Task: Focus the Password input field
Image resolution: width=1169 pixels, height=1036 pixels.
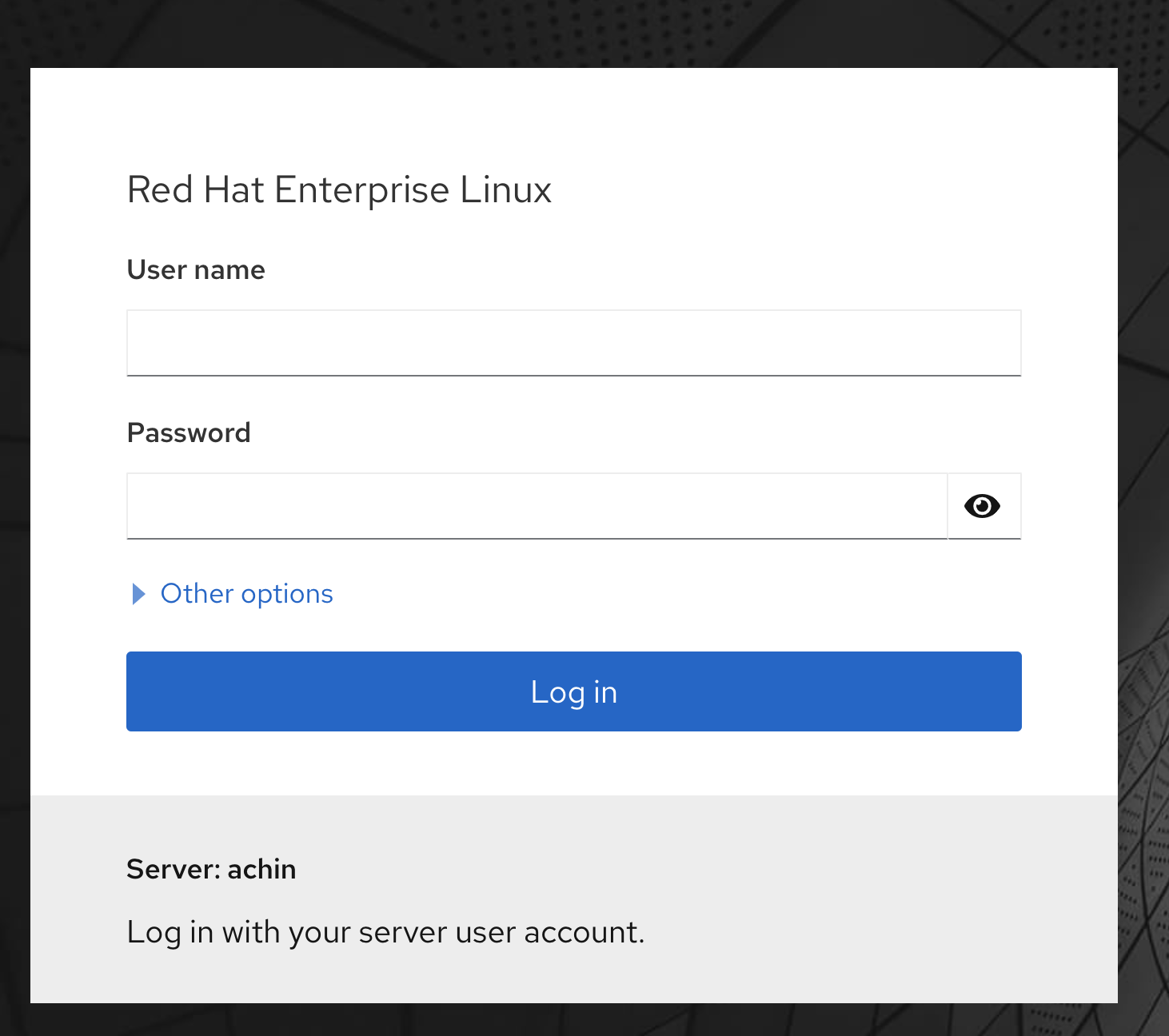Action: point(537,506)
